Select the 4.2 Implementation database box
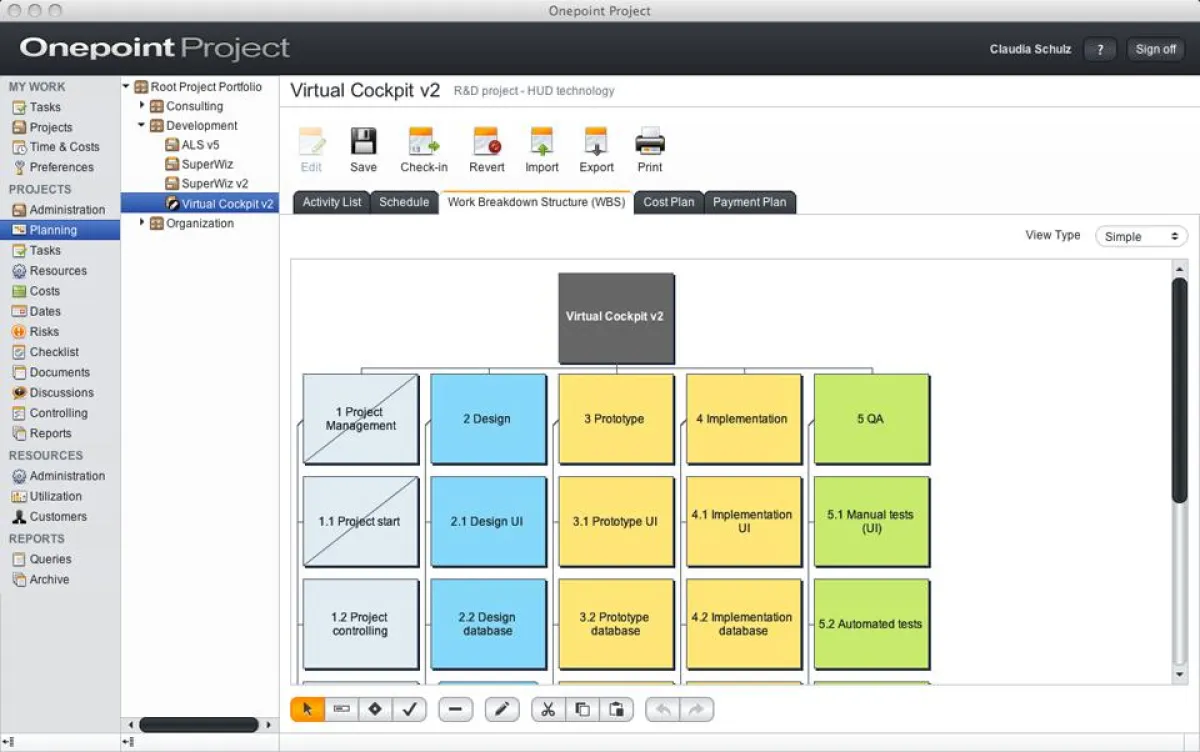Screen dimensions: 1200x752 (x=744, y=624)
